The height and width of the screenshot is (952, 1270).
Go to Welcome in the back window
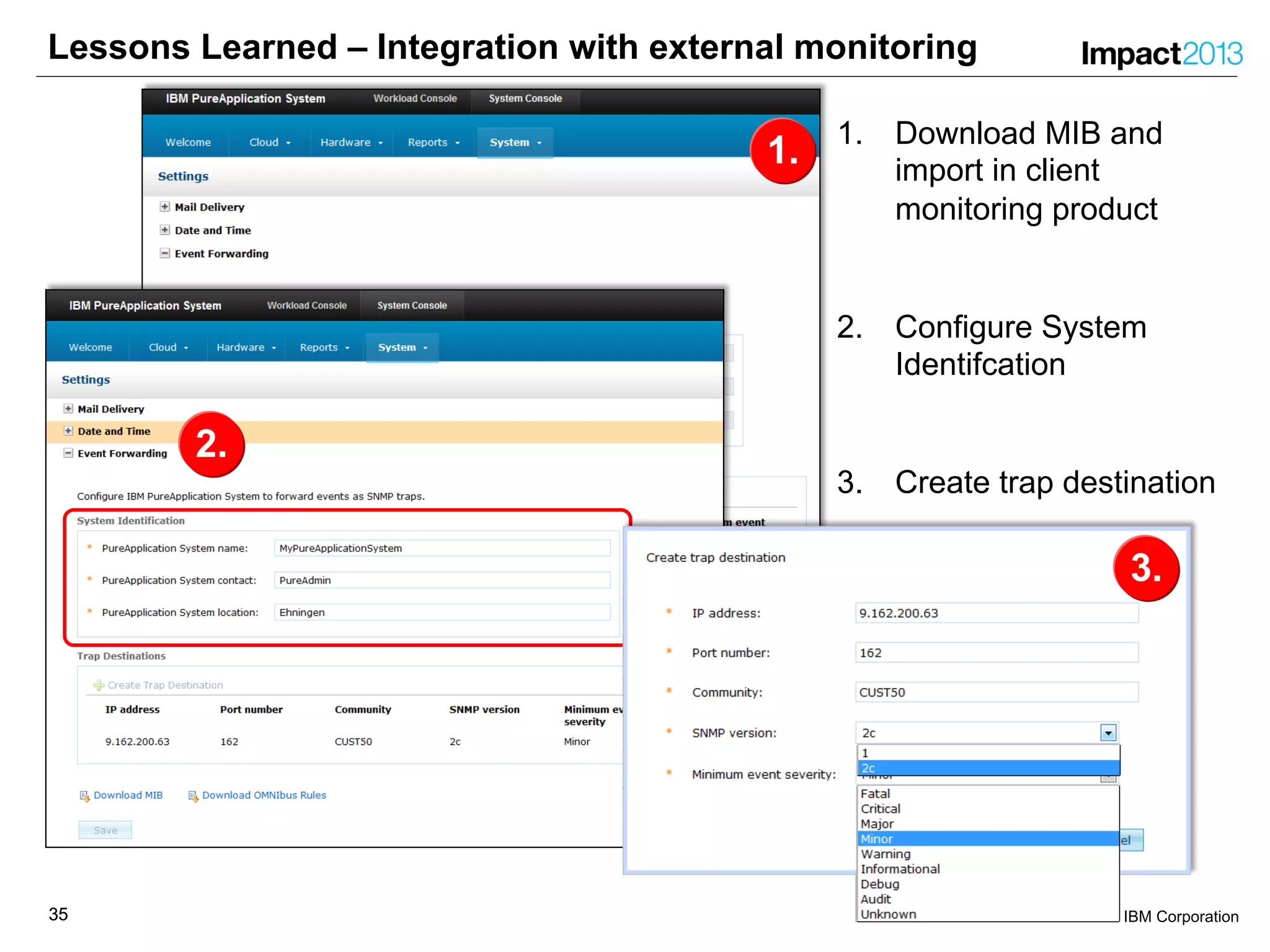[x=188, y=143]
